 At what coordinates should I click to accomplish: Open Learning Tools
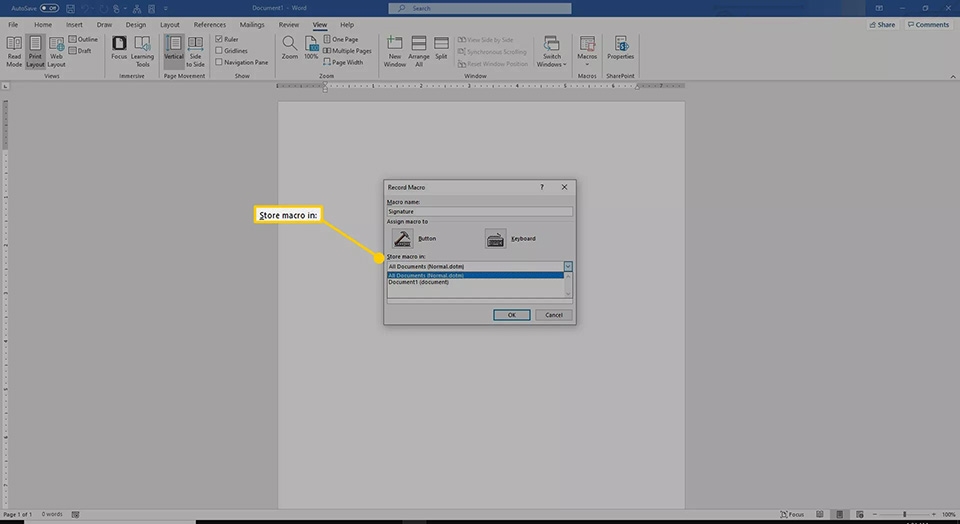click(x=142, y=51)
